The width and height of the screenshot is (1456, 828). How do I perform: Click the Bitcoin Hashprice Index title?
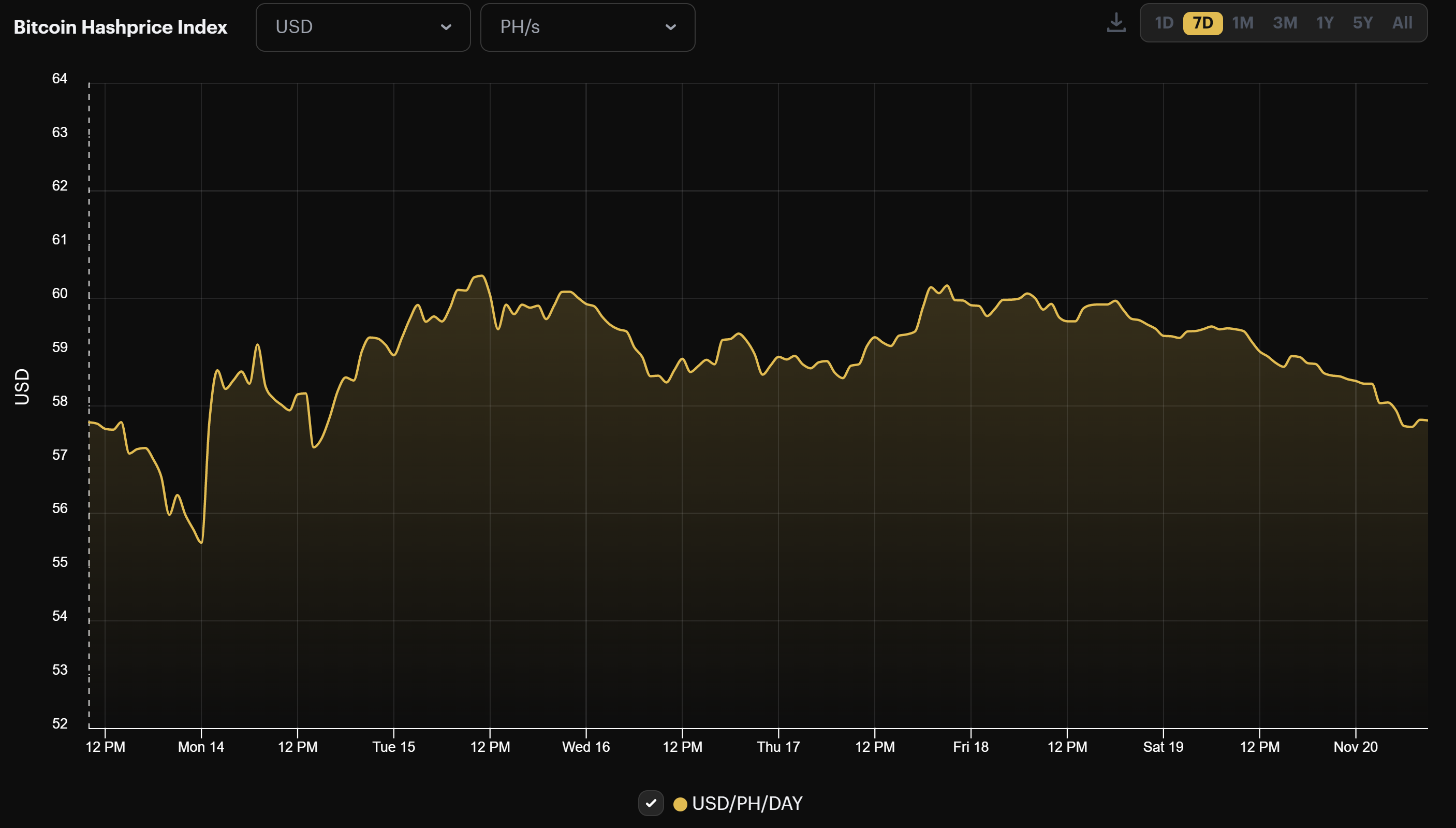[120, 26]
